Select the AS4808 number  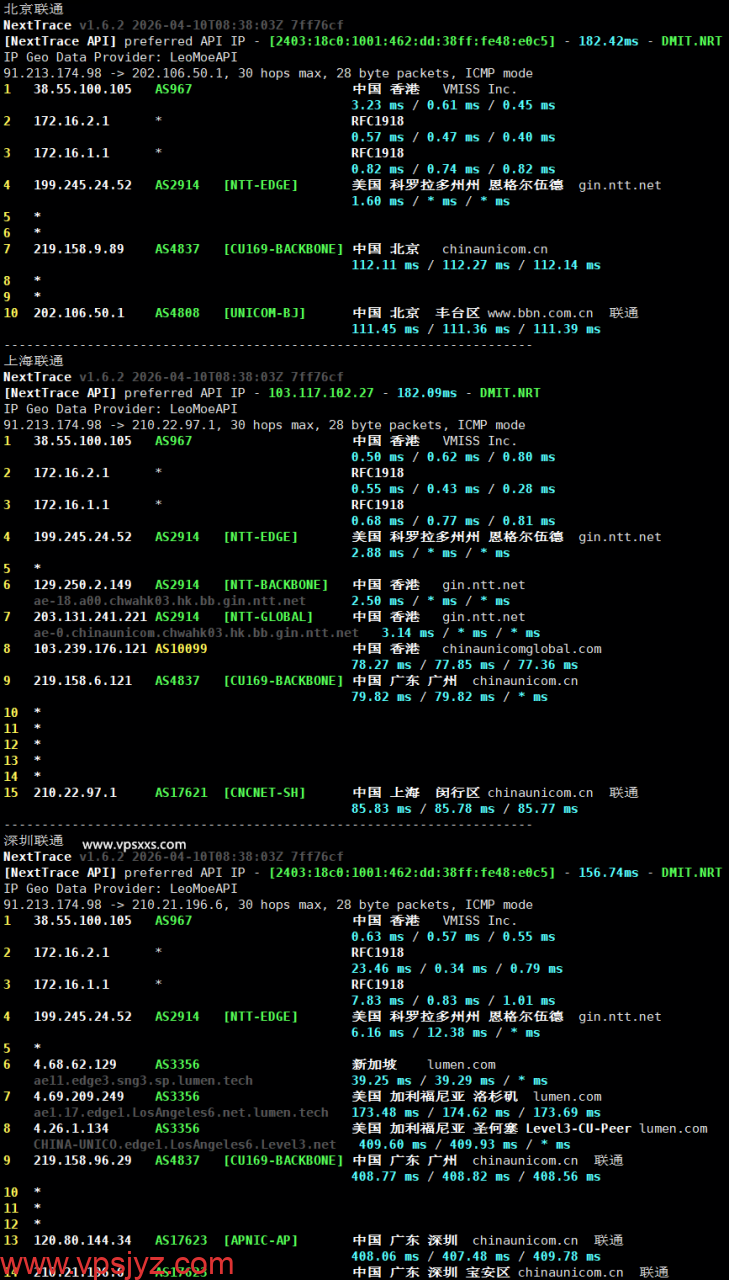tap(177, 313)
